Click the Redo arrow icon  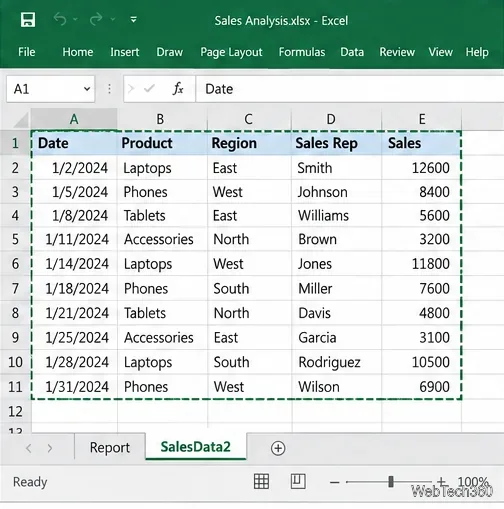point(96,19)
